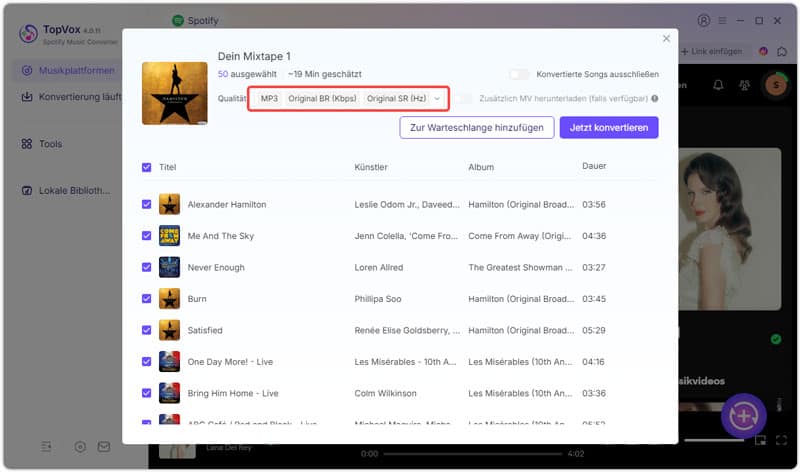The width and height of the screenshot is (800, 472).
Task: Click the info icon next to MV herunterladen
Action: 655,98
